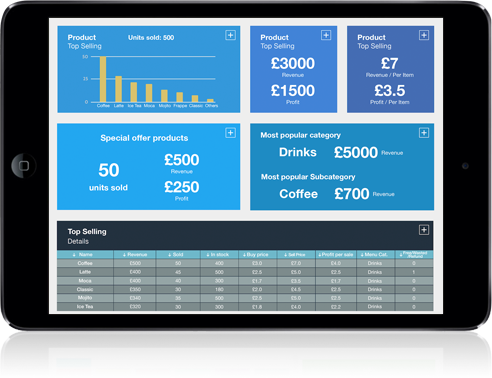
Task: Expand the Top Selling Details table
Action: tap(424, 230)
